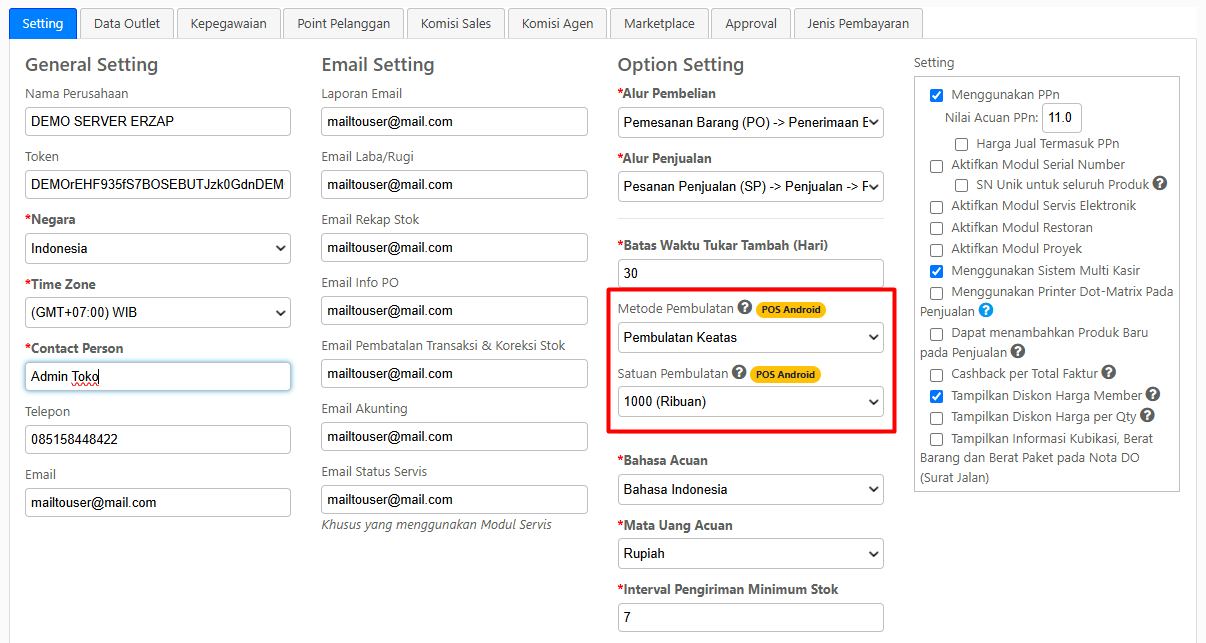Screen dimensions: 1206x643
Task: Click help icon for Printer Dot-Matrix option
Action: click(986, 311)
